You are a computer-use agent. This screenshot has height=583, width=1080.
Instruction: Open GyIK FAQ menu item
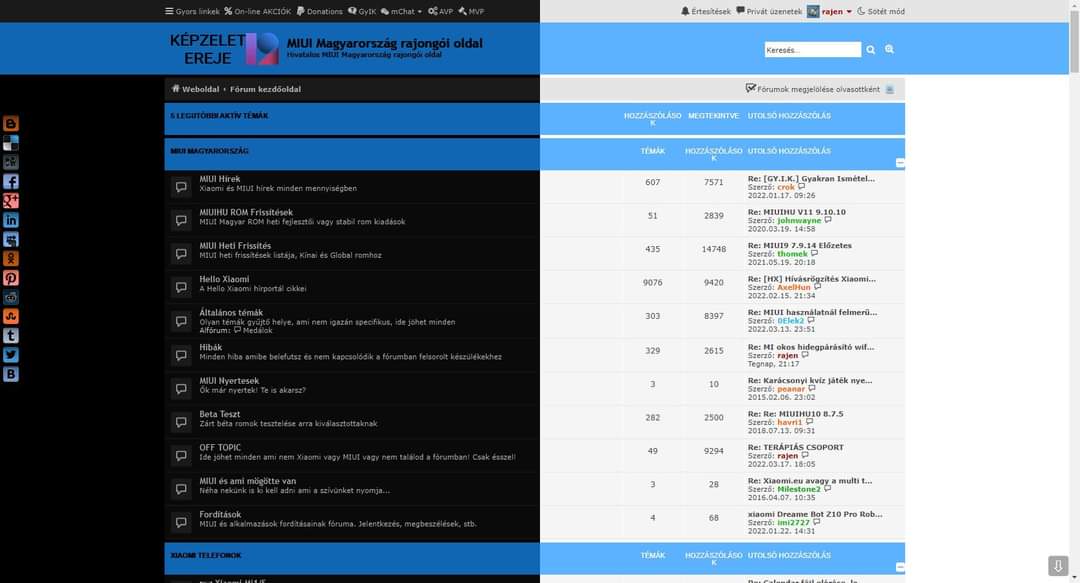coord(362,11)
